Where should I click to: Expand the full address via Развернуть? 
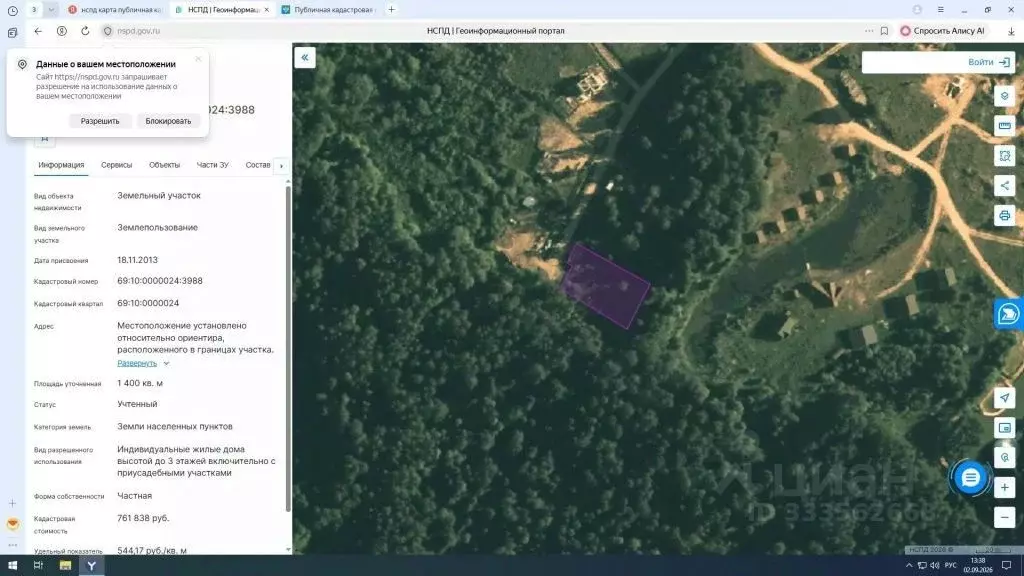point(137,363)
